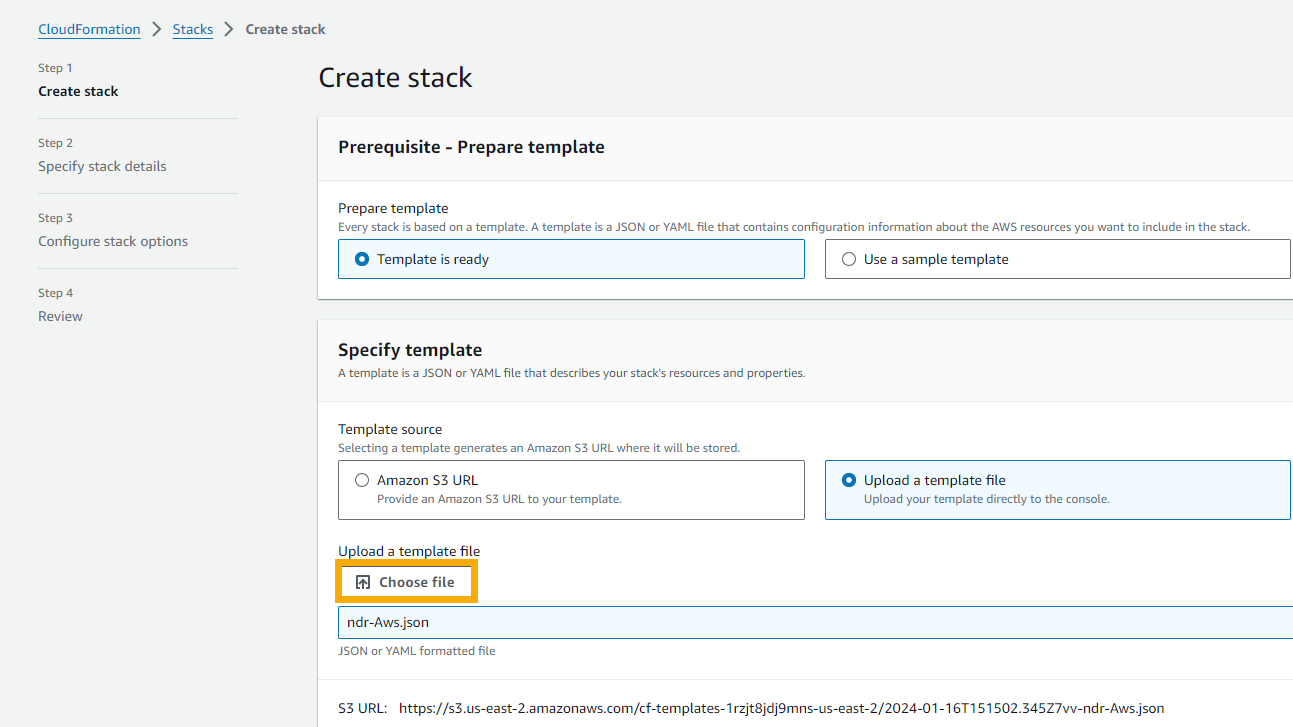
Task: Choose the Use a sample template option
Action: [x=849, y=259]
